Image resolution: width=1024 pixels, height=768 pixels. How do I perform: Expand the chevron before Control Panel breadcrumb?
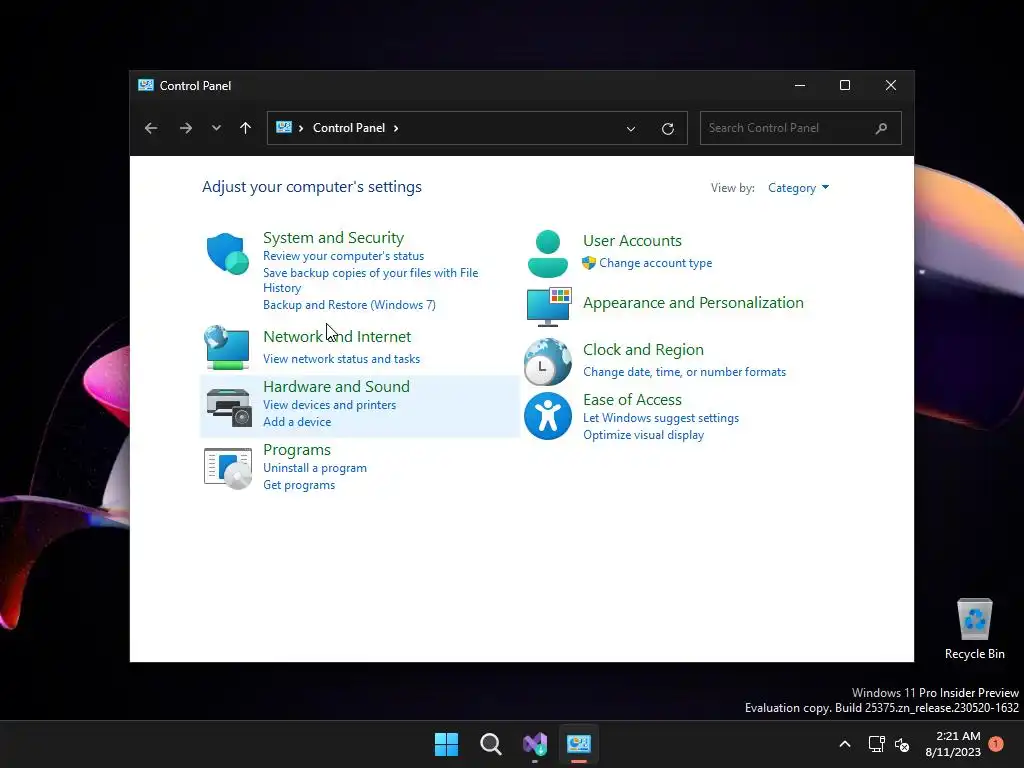(x=301, y=128)
